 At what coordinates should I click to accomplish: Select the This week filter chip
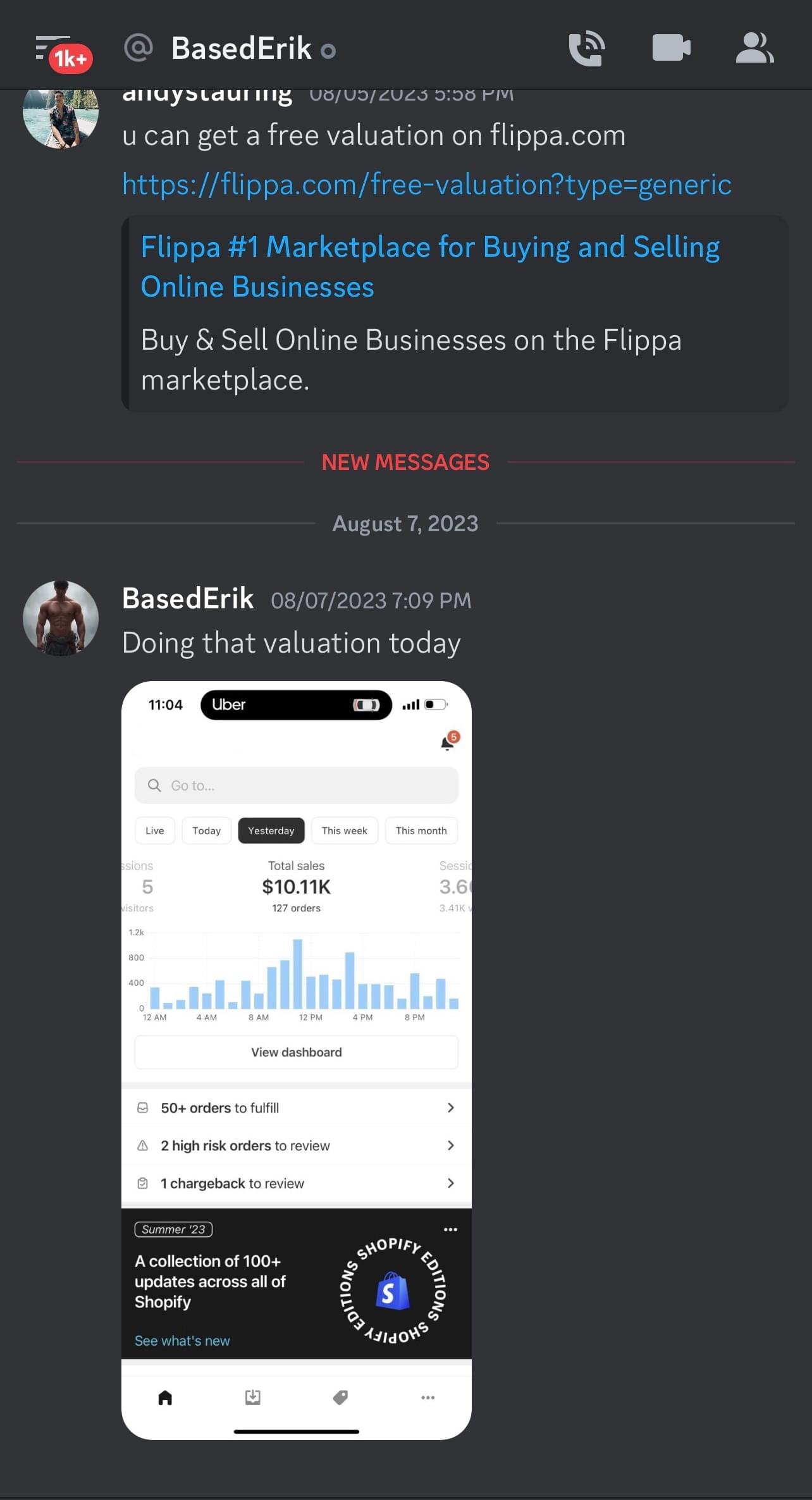[x=344, y=831]
